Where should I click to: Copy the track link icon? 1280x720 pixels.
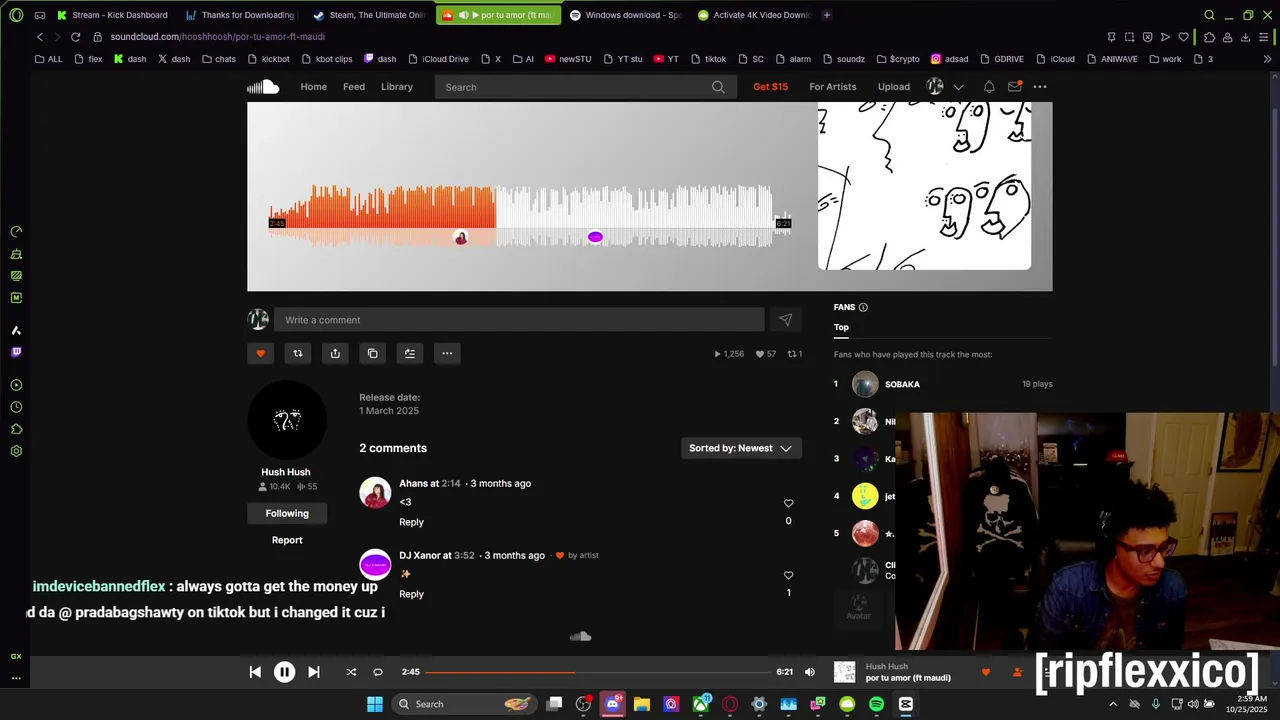coord(372,353)
